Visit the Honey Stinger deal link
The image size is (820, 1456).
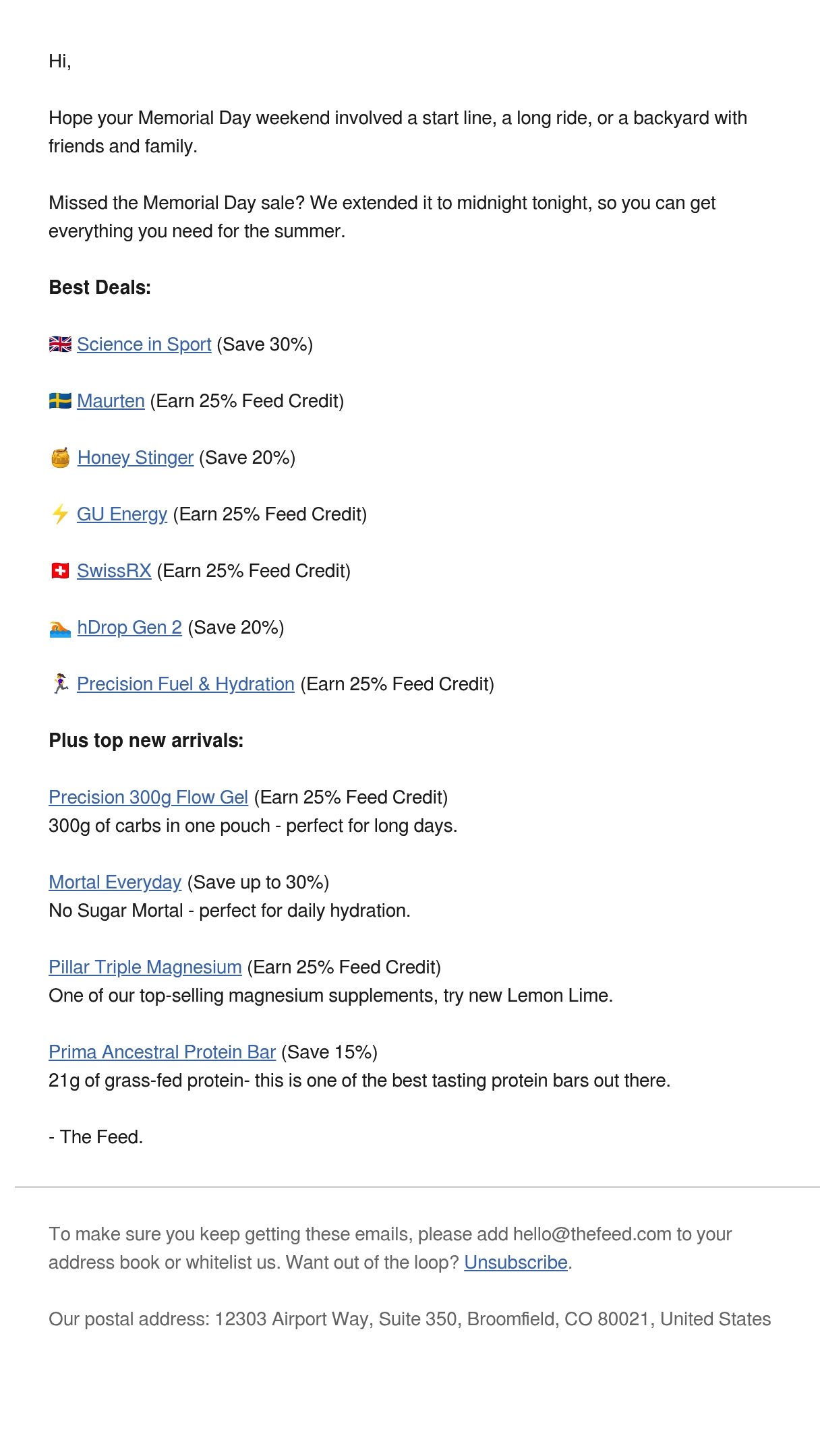[136, 458]
